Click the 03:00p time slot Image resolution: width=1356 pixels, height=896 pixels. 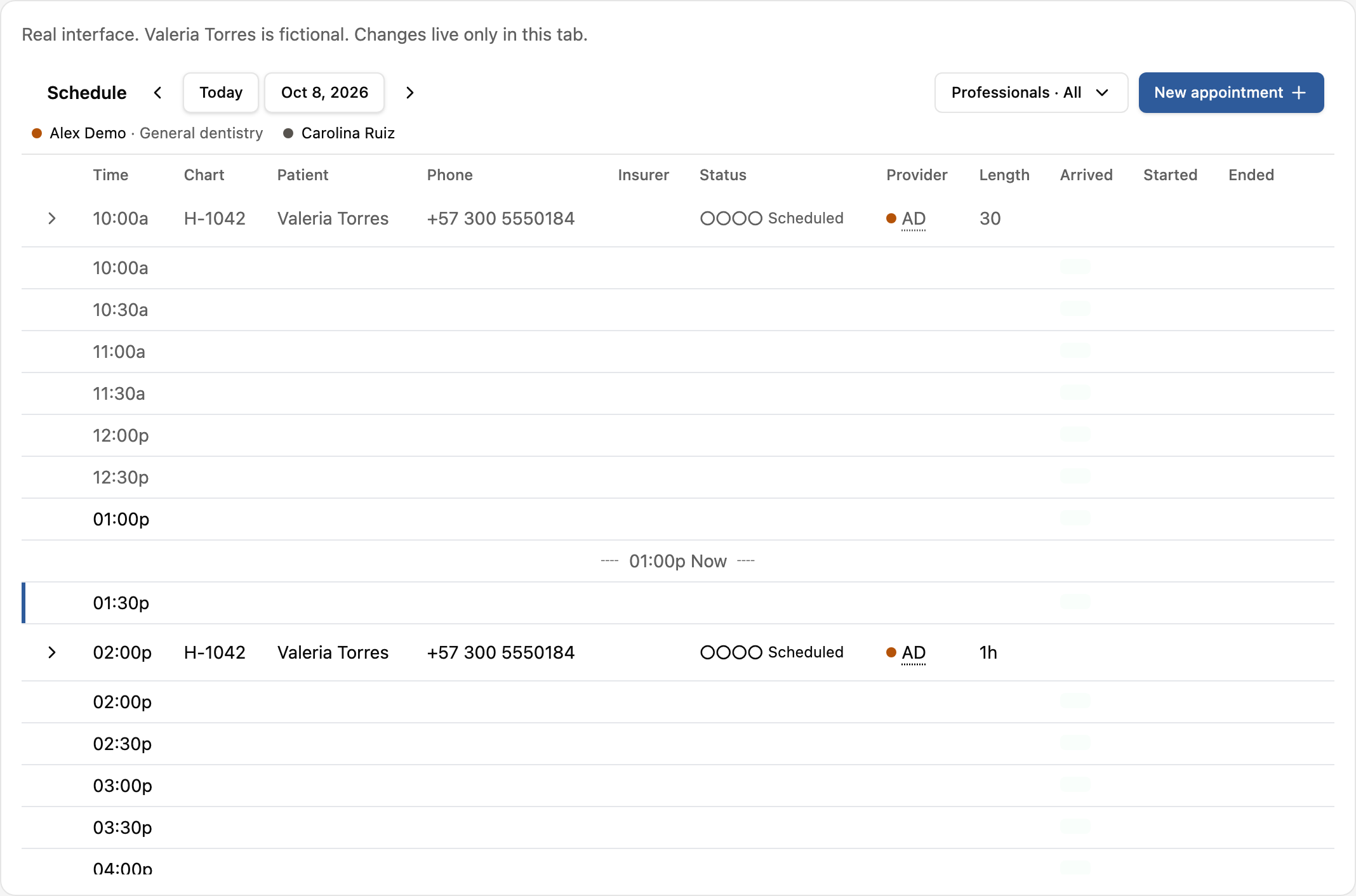click(x=678, y=786)
